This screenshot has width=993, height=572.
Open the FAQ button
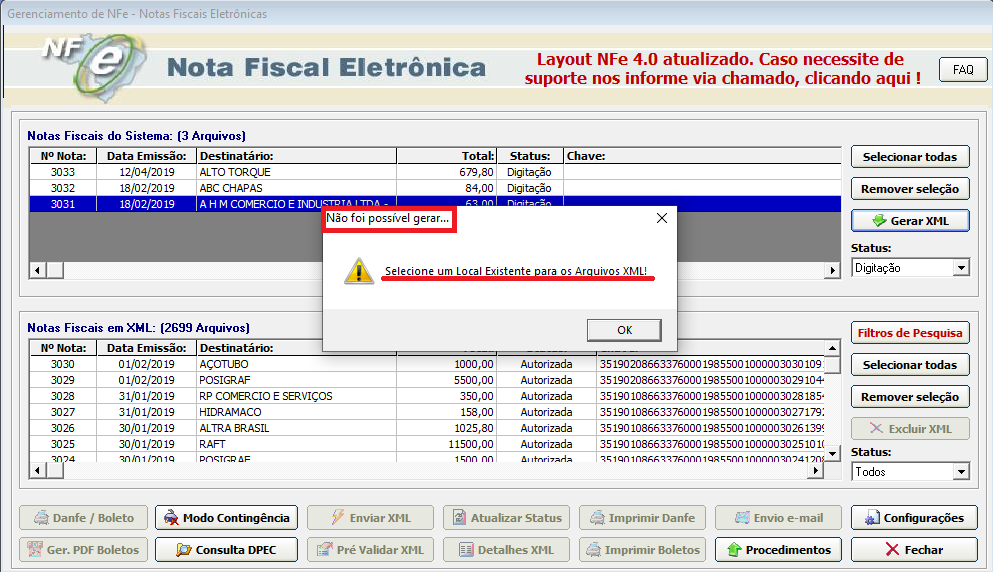pos(963,70)
